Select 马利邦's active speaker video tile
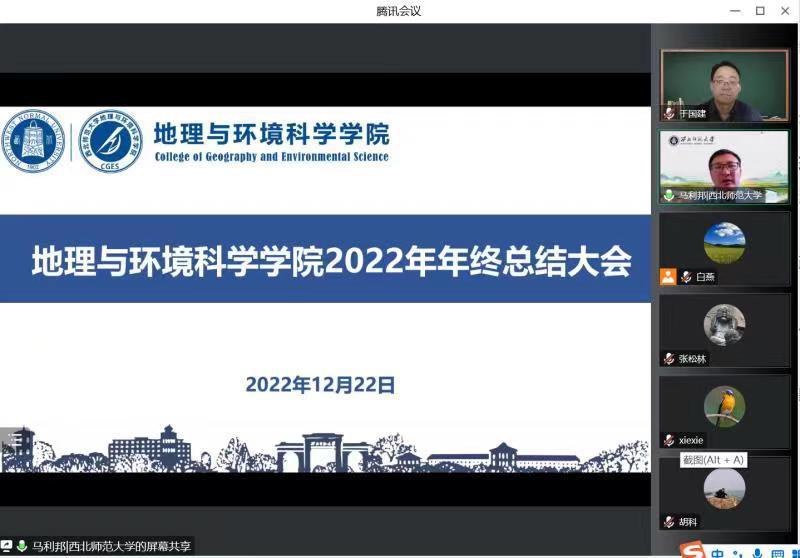The height and width of the screenshot is (558, 800). 725,166
